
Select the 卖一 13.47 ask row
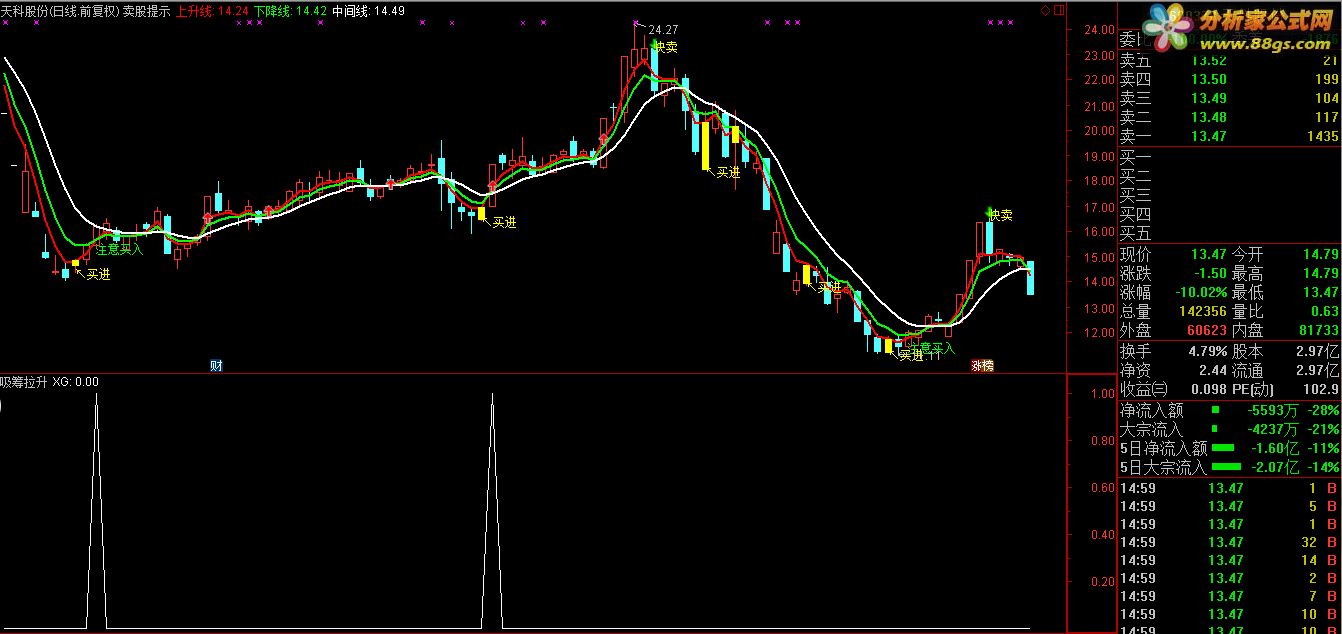click(1229, 136)
